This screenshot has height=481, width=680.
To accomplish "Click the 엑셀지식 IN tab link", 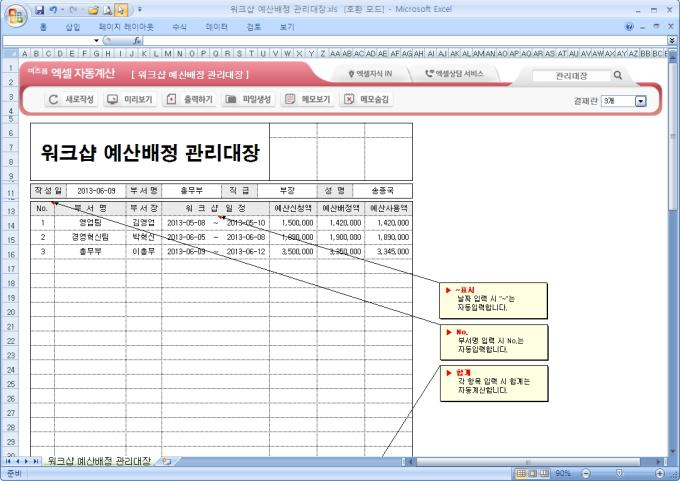I will click(x=371, y=74).
